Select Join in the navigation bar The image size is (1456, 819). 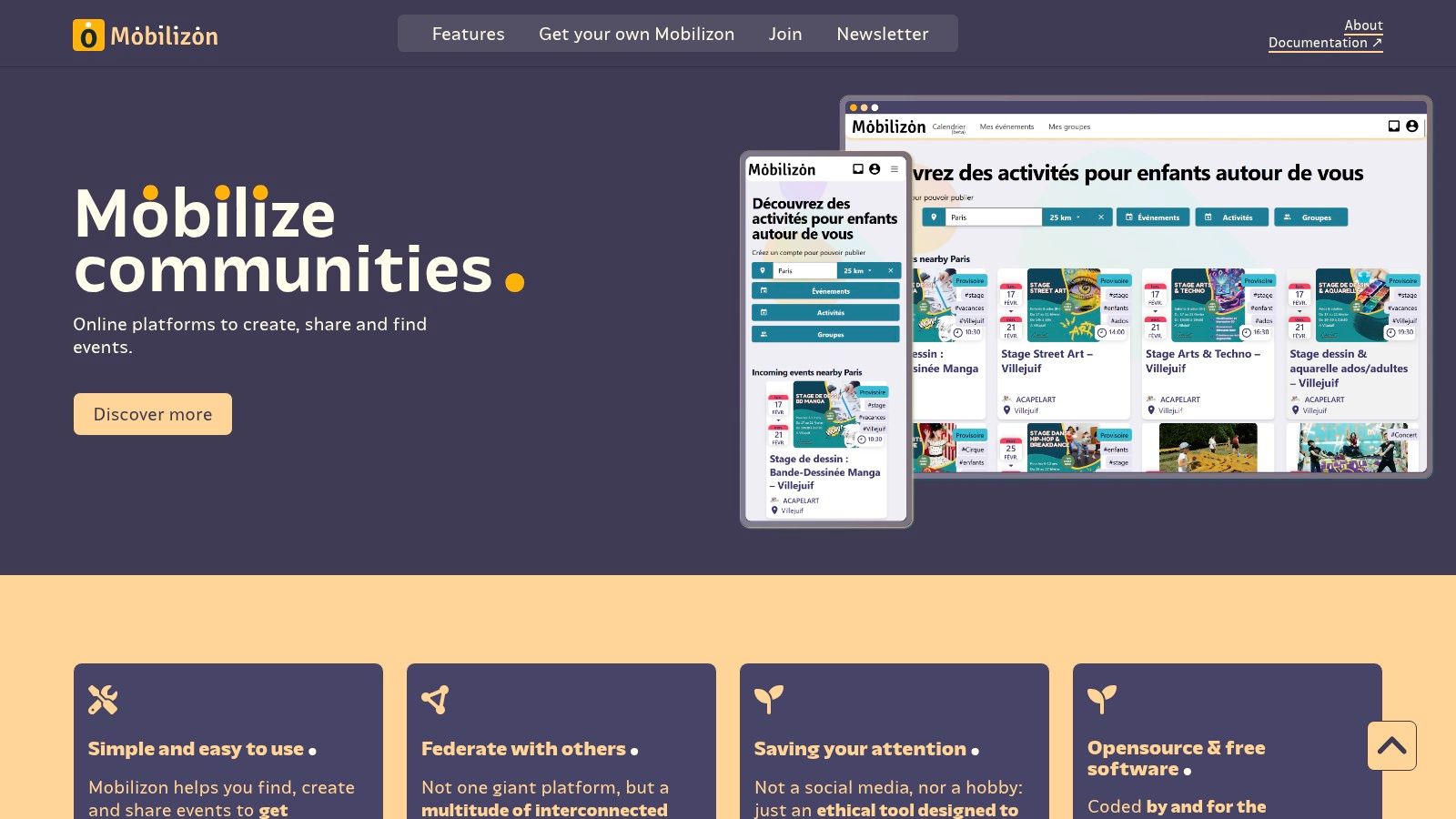[785, 34]
